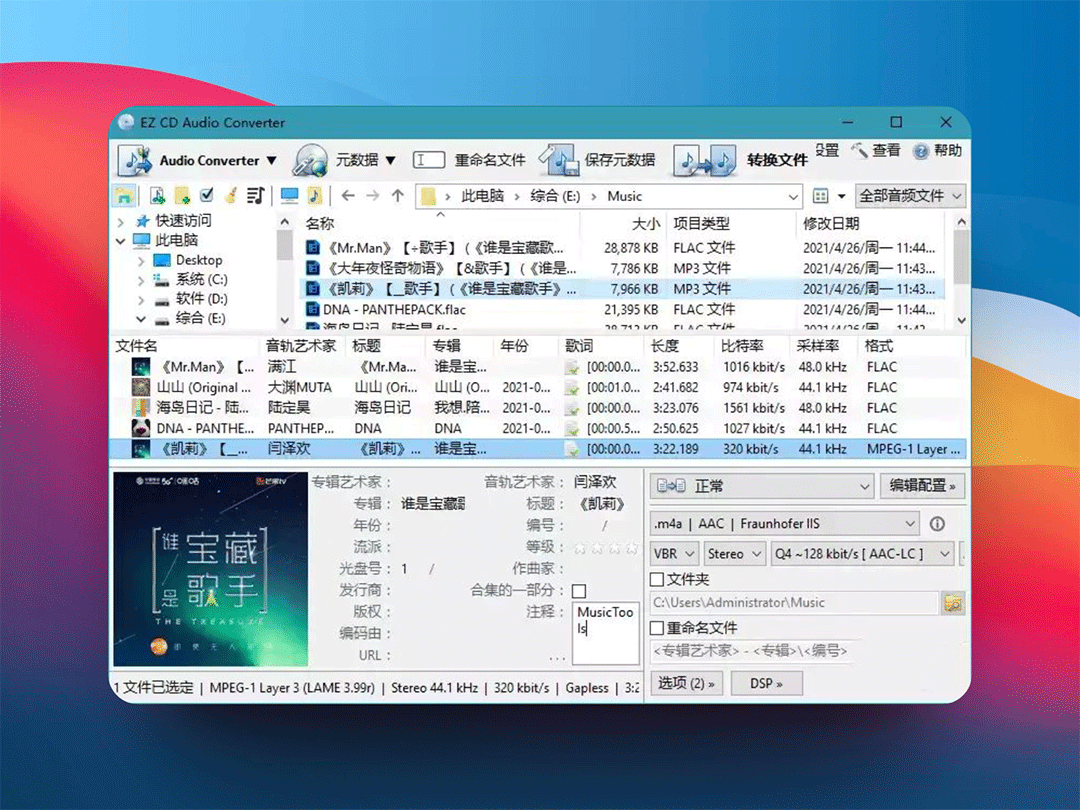The width and height of the screenshot is (1080, 810).
Task: Click the select-all checkmark toolbar icon
Action: pos(207,196)
